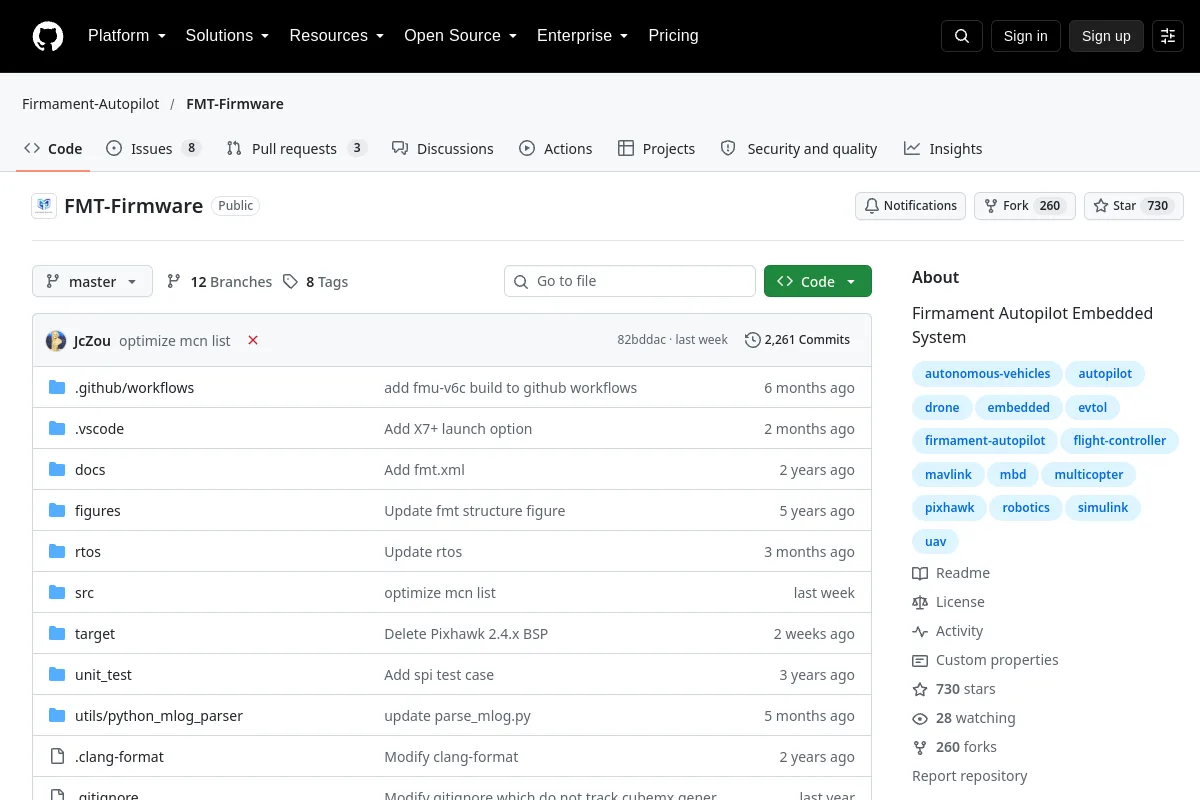Switch to the Discussions tab
Screen dimensions: 1200x800
pyautogui.click(x=442, y=148)
